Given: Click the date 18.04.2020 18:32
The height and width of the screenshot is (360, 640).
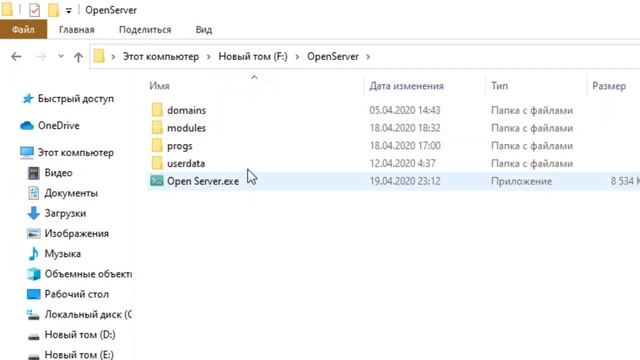Looking at the screenshot, I should 405,128.
